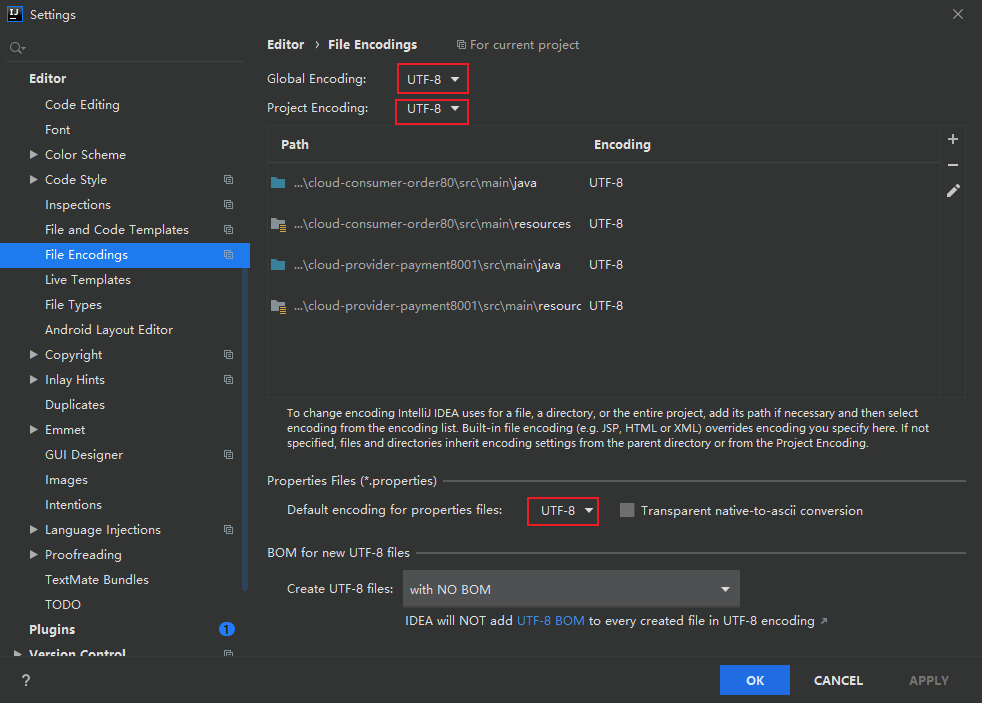Click the Plugins update count badge

226,629
